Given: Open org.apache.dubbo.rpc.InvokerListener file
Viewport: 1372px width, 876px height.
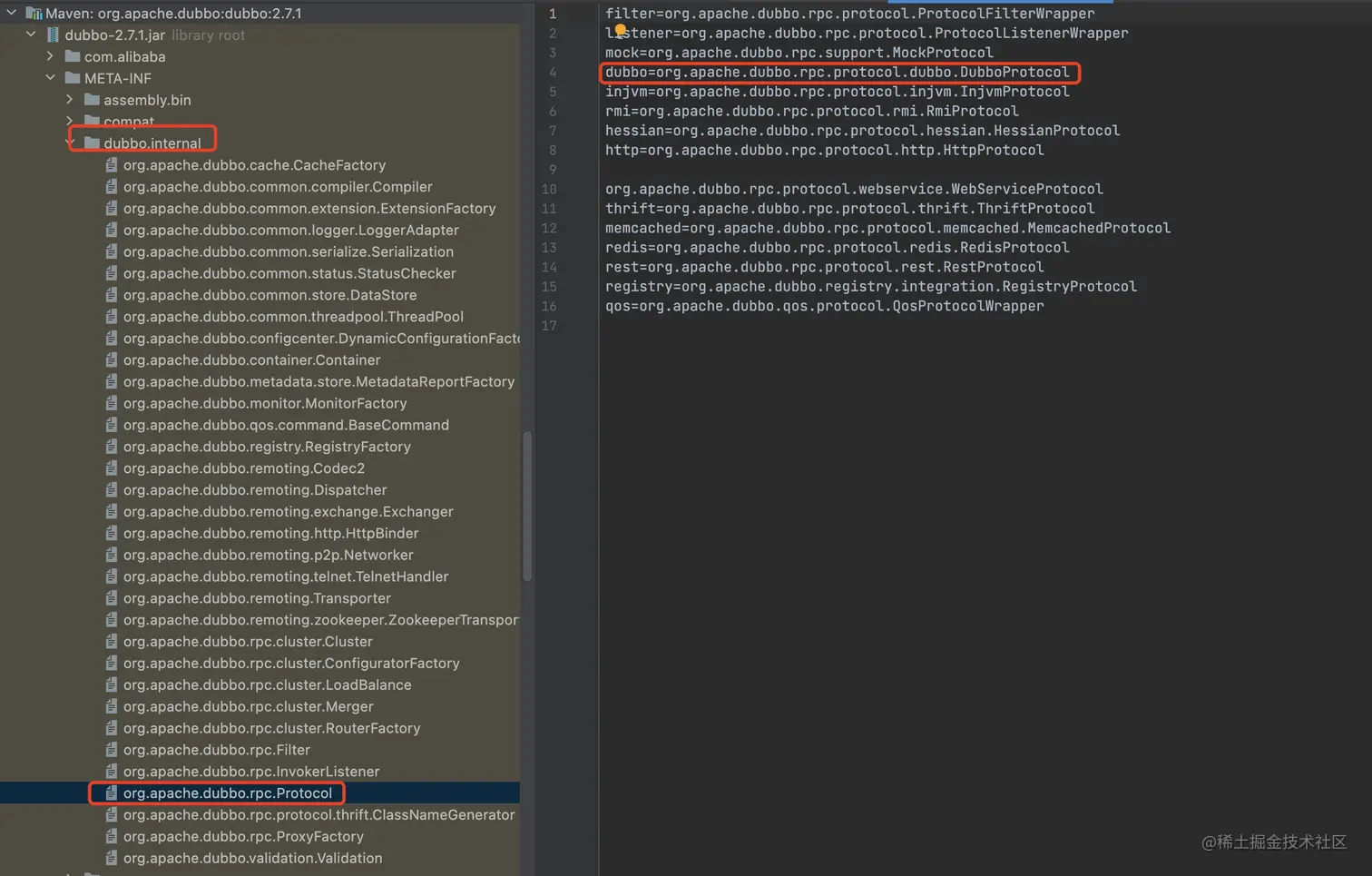Looking at the screenshot, I should click(x=251, y=772).
